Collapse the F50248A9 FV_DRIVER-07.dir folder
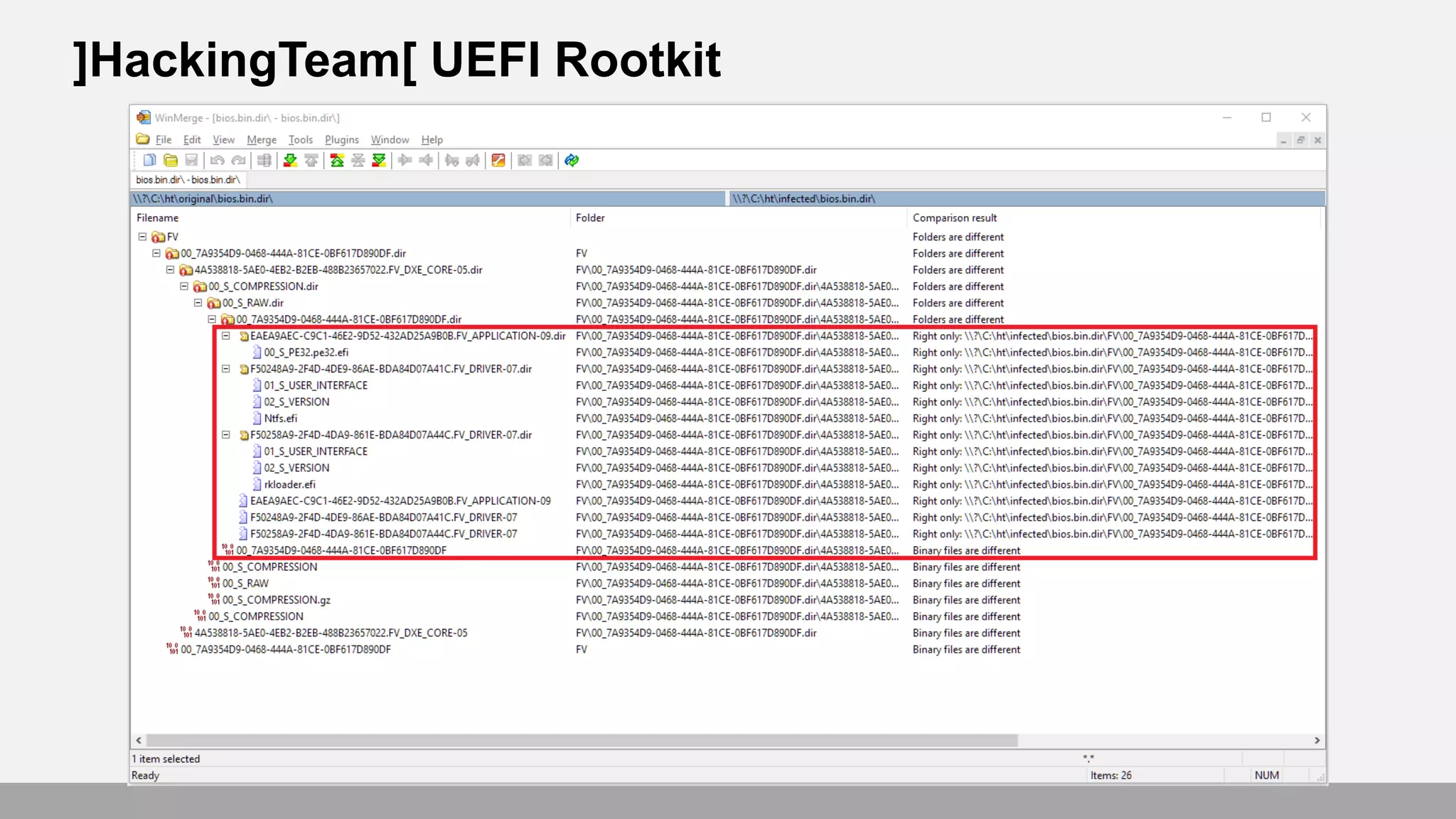The image size is (1456, 819). coord(226,369)
